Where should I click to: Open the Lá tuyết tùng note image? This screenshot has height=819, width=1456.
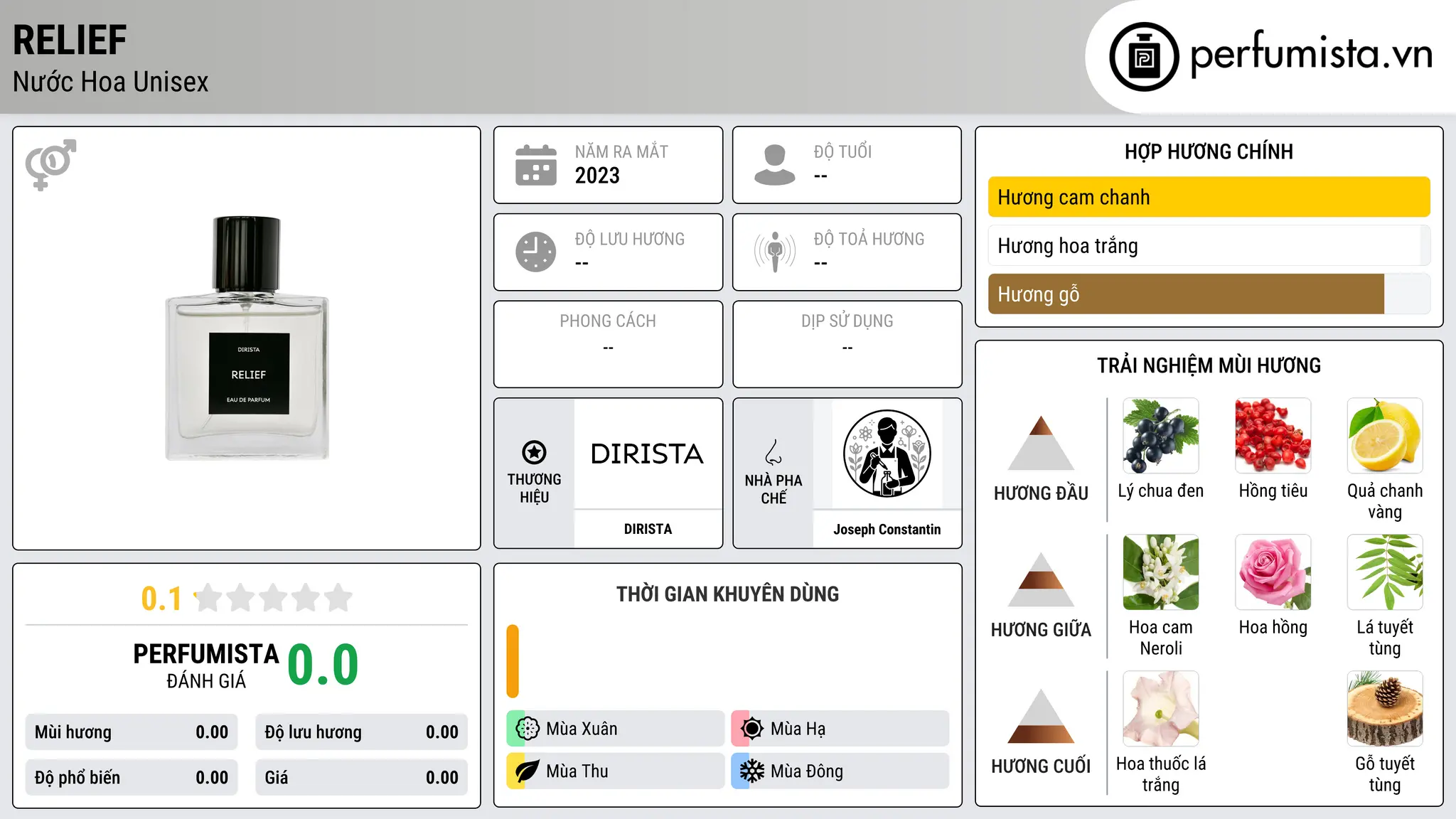1385,572
